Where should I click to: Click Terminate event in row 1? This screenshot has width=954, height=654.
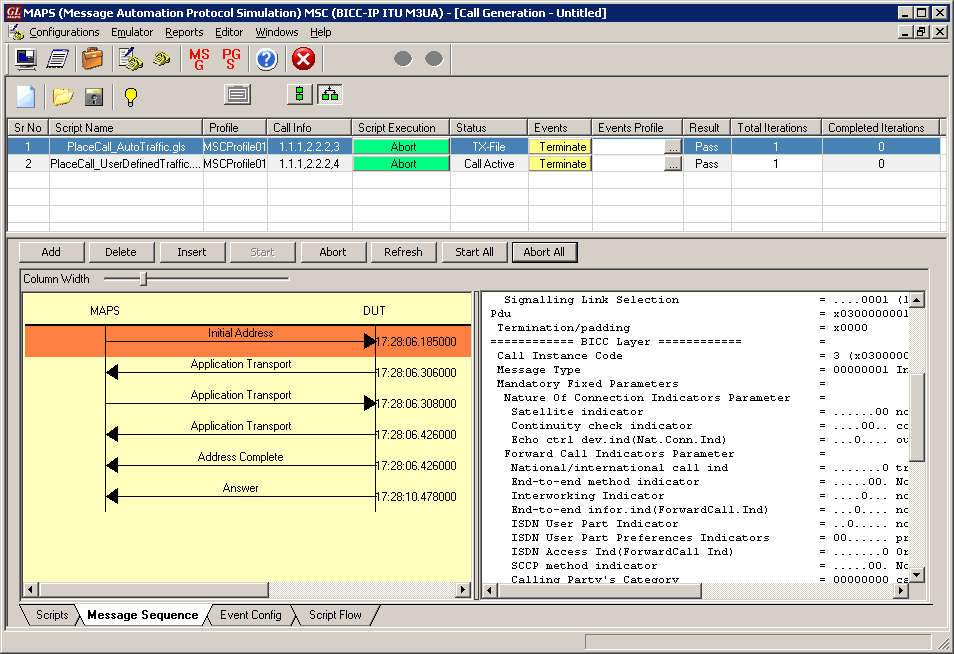click(x=560, y=147)
